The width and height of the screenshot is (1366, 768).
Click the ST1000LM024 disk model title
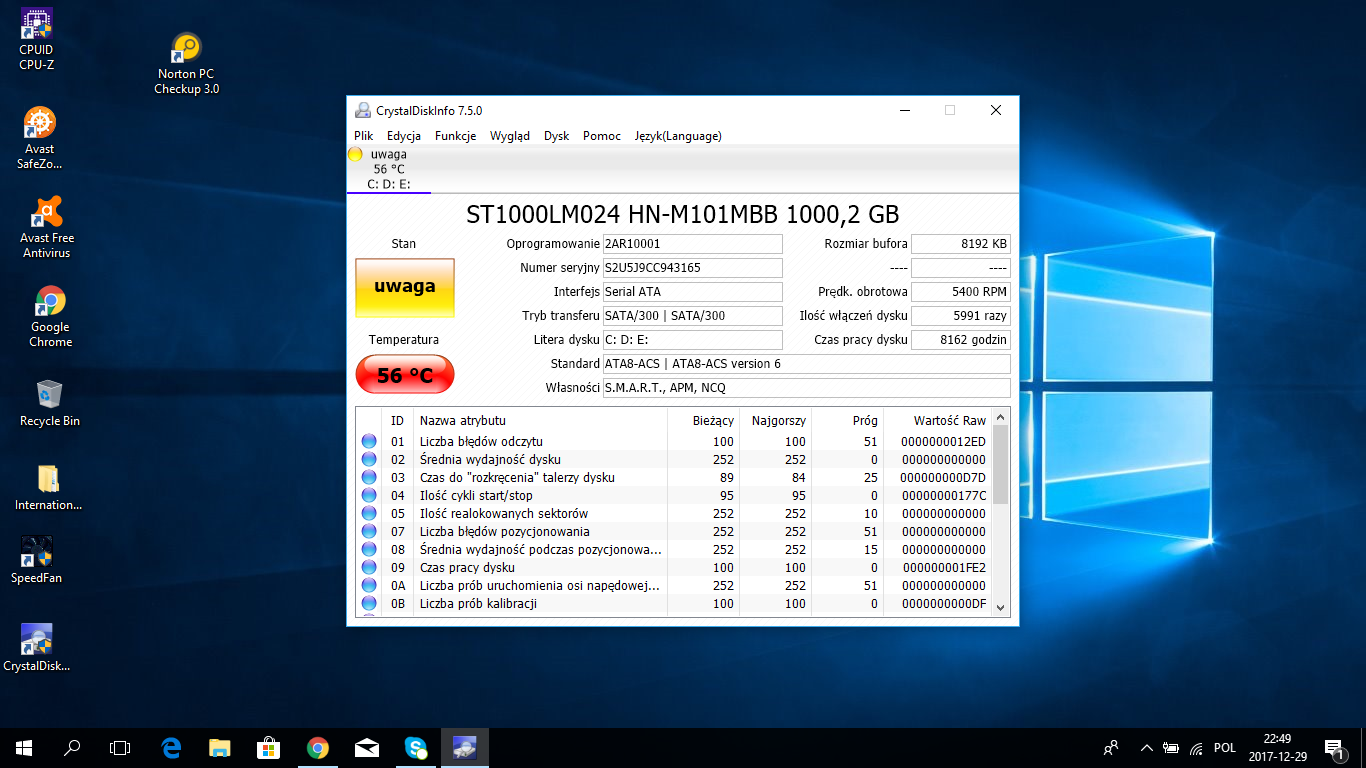pos(683,214)
